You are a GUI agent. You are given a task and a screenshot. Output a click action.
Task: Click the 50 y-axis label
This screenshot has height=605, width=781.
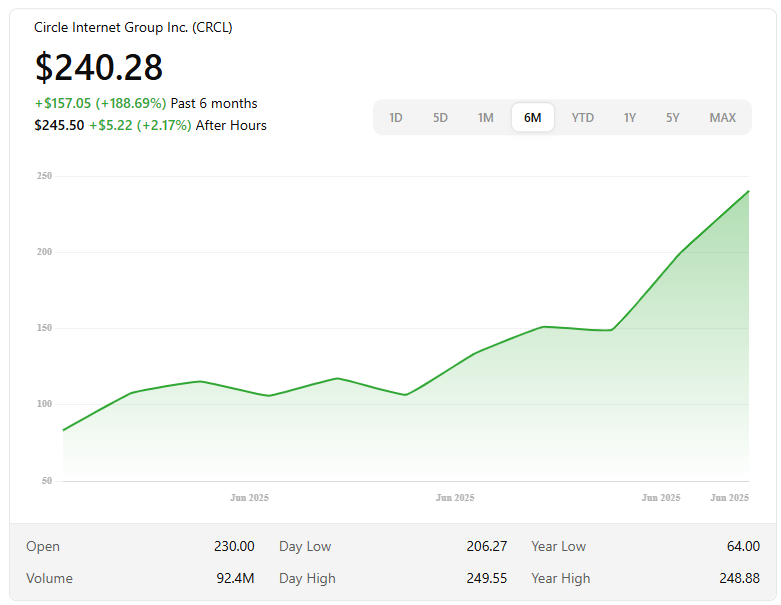47,481
